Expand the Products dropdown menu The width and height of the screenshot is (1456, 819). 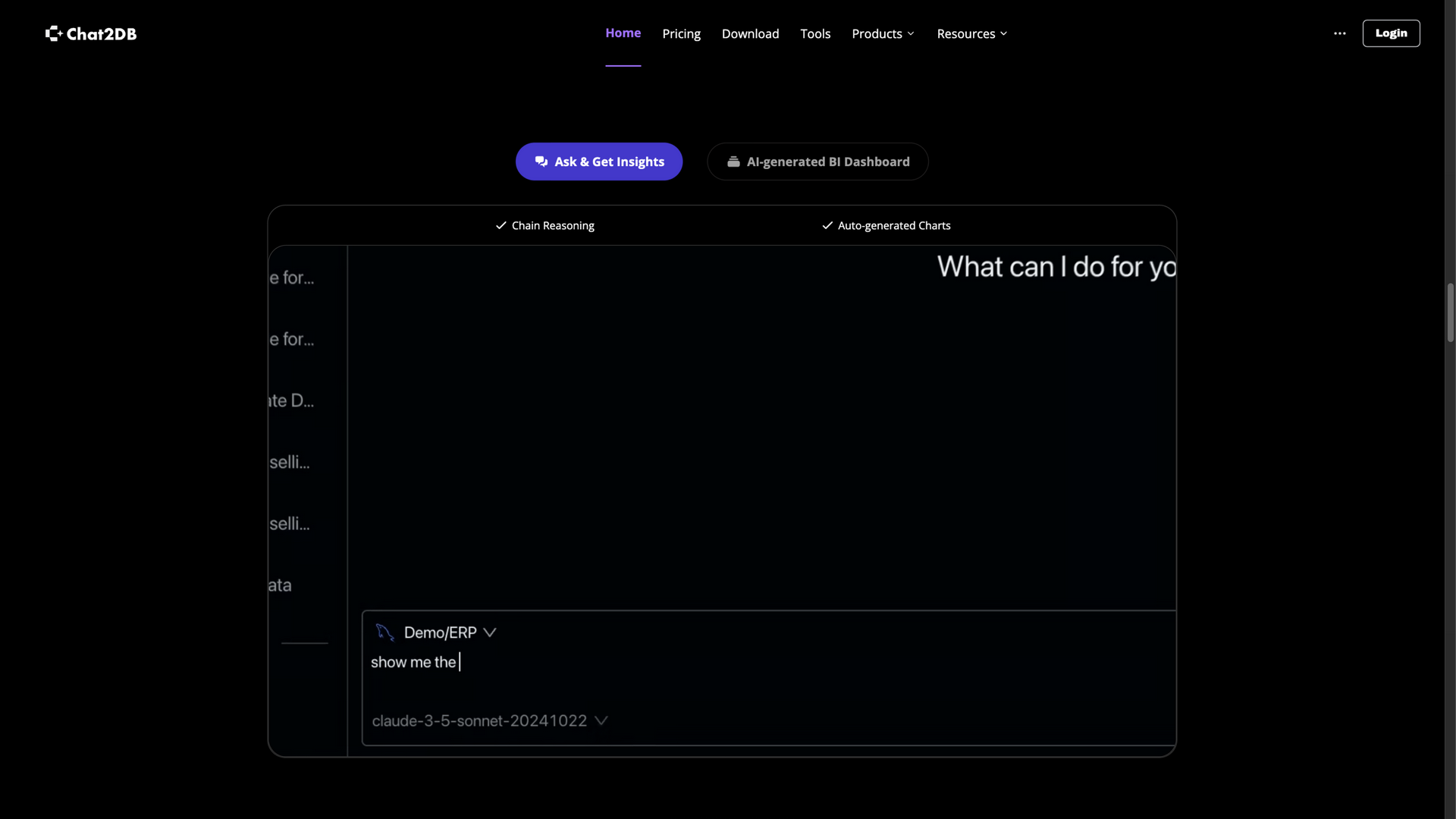(x=883, y=33)
